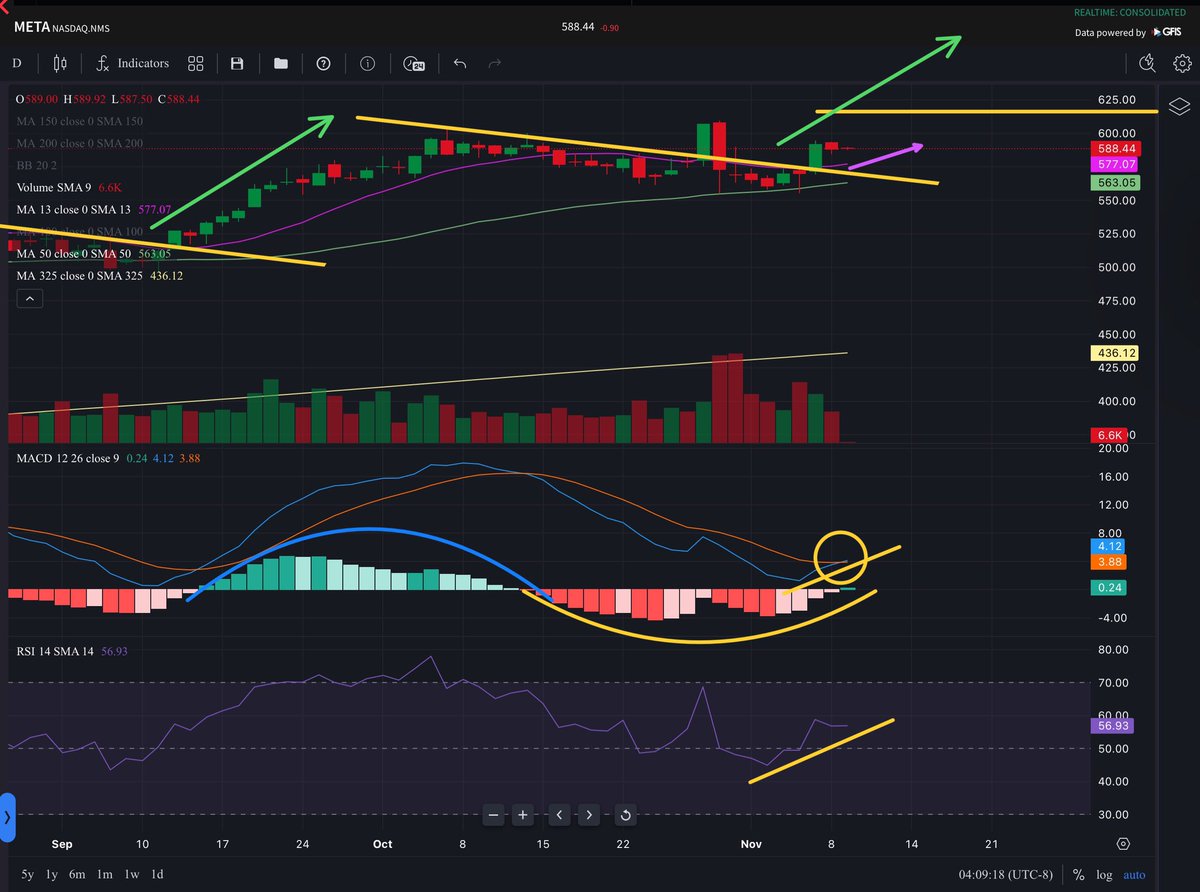Click the 563.05 MA 50 axis label
The width and height of the screenshot is (1200, 892).
[1114, 183]
